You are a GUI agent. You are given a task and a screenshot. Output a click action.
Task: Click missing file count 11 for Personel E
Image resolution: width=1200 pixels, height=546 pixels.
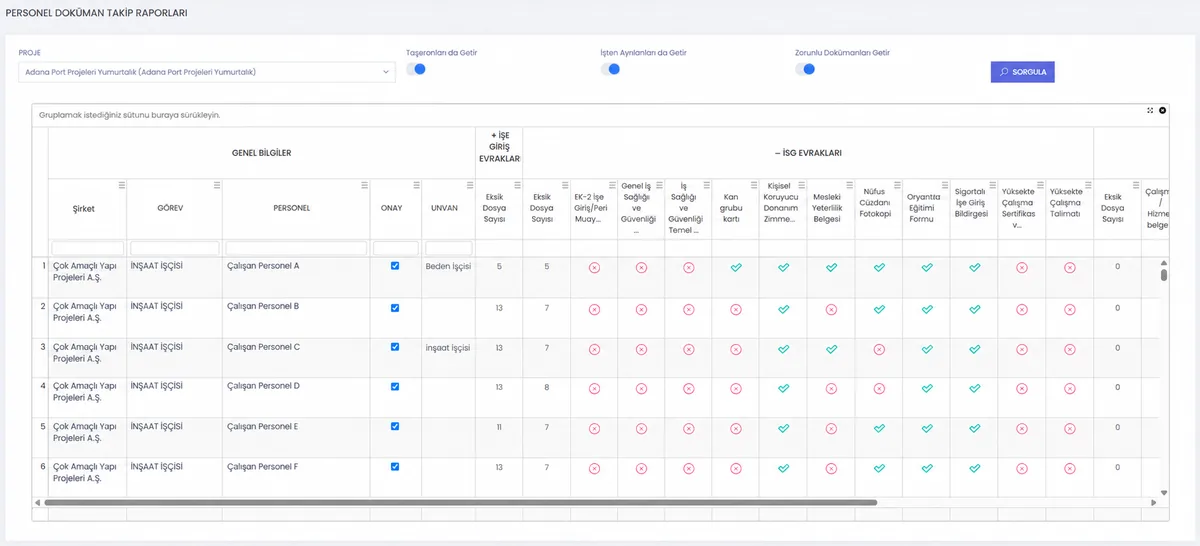pyautogui.click(x=499, y=427)
